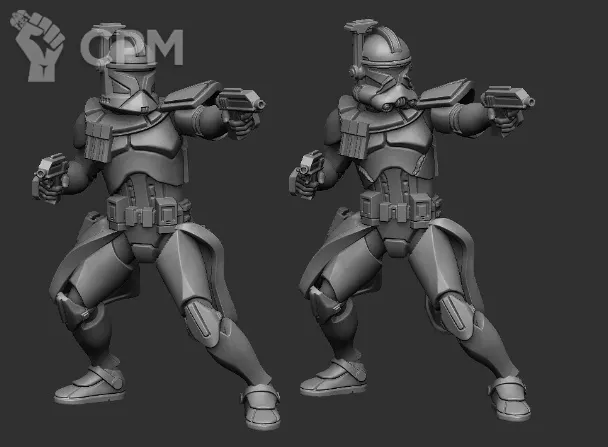
Task: Click the left trooper's extended pistol
Action: click(x=238, y=104)
